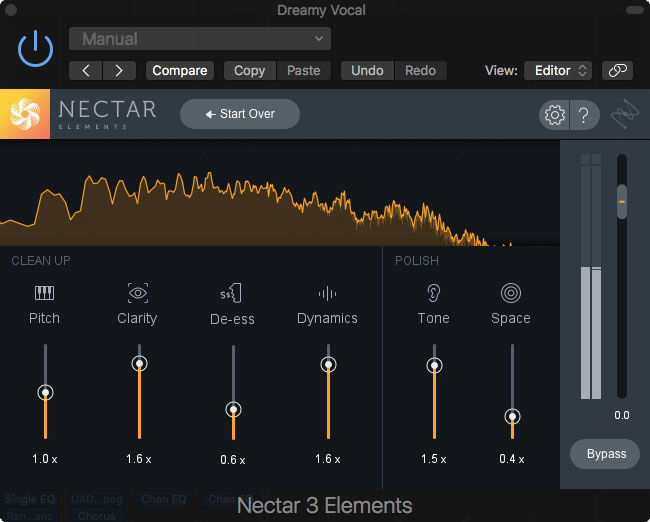The image size is (650, 522).
Task: Click the output gain slider thumb
Action: pos(622,202)
